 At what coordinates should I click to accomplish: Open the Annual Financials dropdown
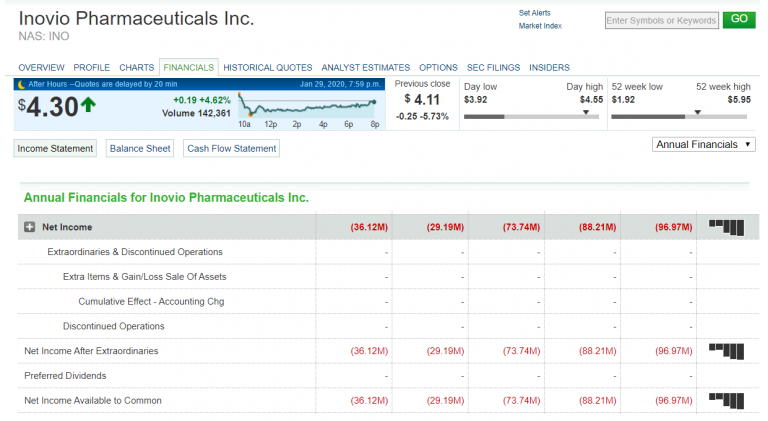point(703,144)
